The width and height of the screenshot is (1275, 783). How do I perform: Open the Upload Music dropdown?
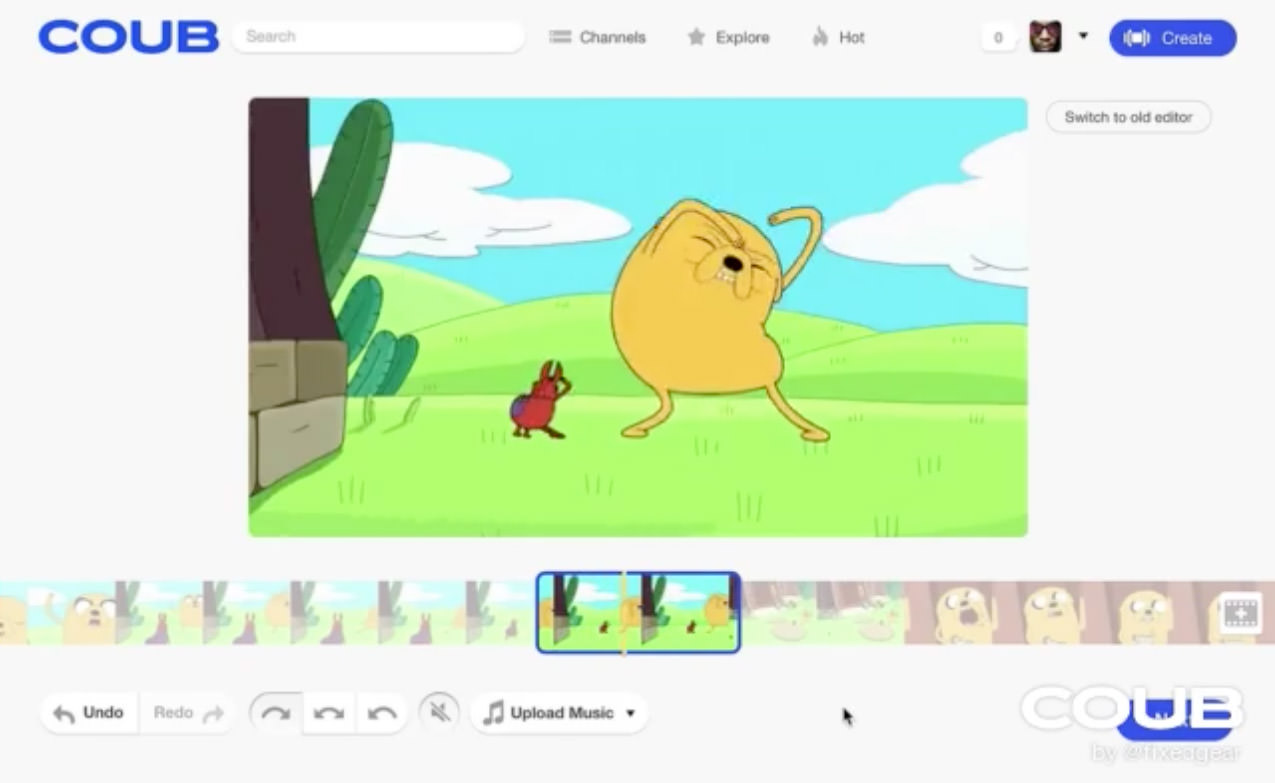tap(559, 713)
